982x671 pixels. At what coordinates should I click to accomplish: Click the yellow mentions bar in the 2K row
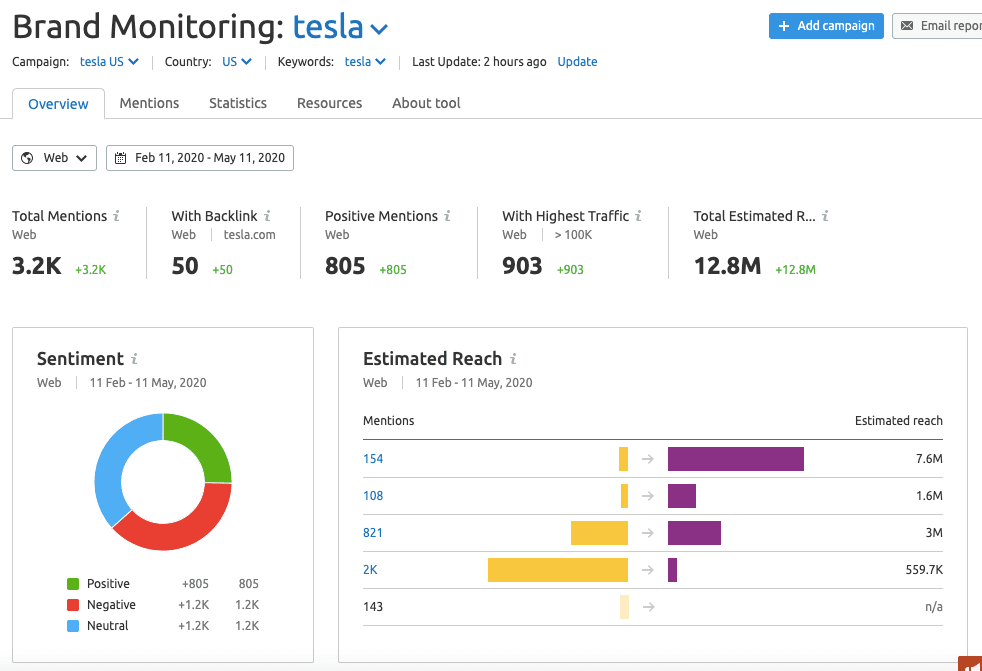(x=558, y=570)
